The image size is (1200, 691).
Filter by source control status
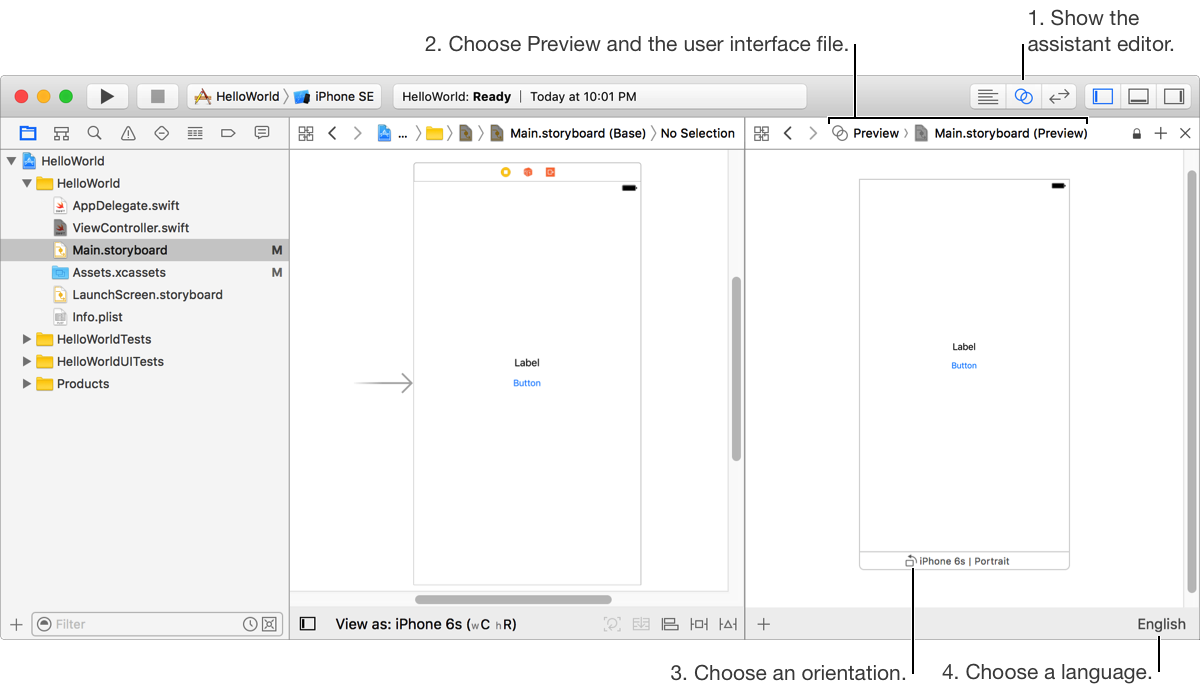click(268, 624)
